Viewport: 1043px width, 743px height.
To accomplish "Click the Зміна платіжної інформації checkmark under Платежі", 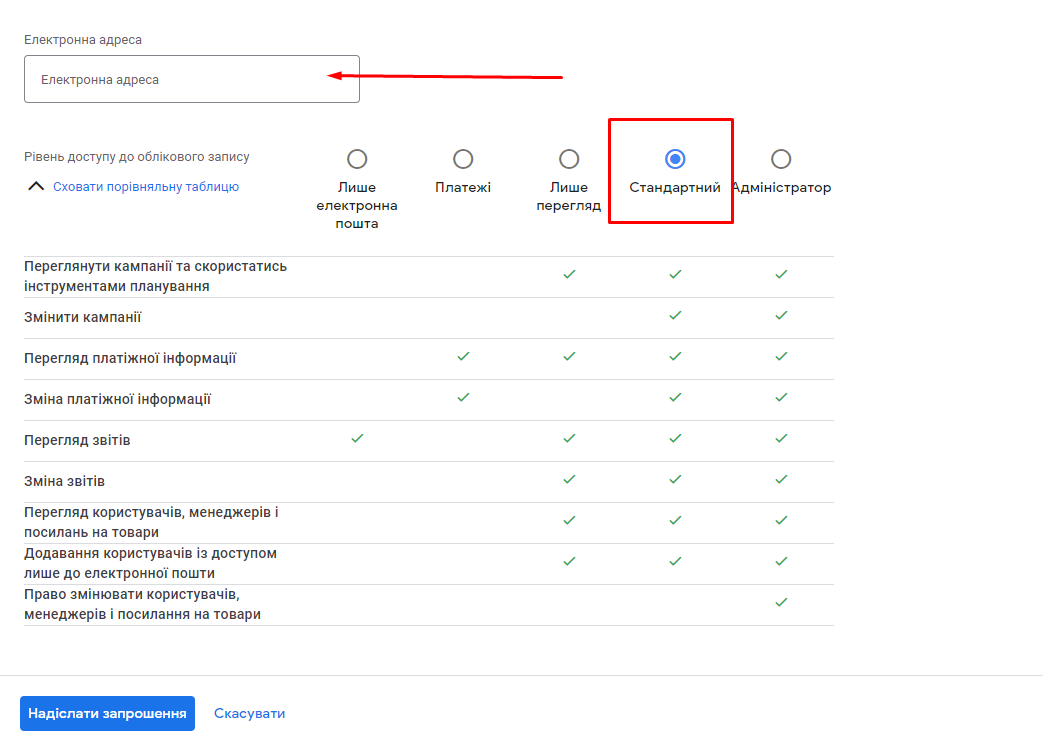I will [x=463, y=397].
